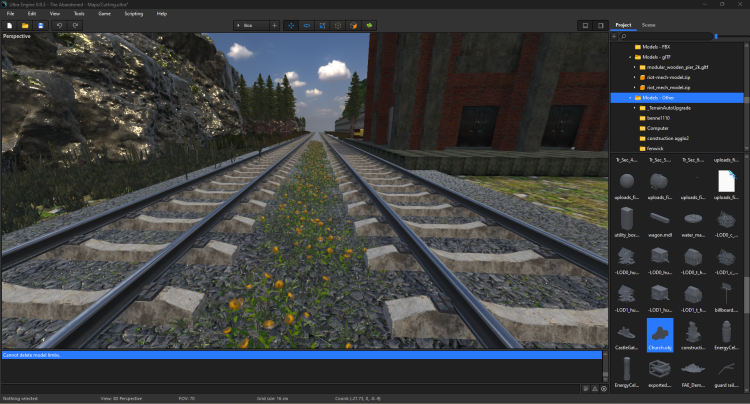Switch to the Scene tab

649,25
